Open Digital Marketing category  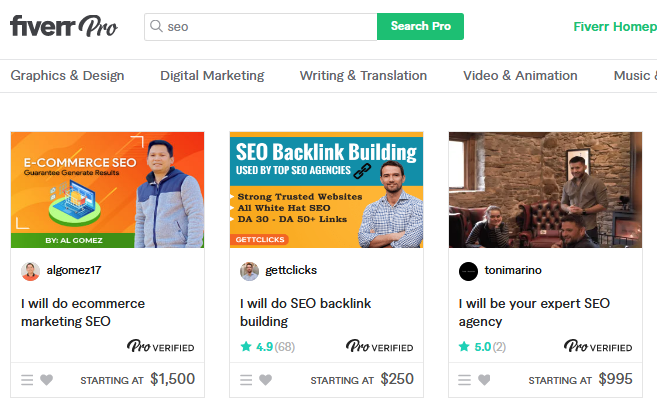pos(212,75)
